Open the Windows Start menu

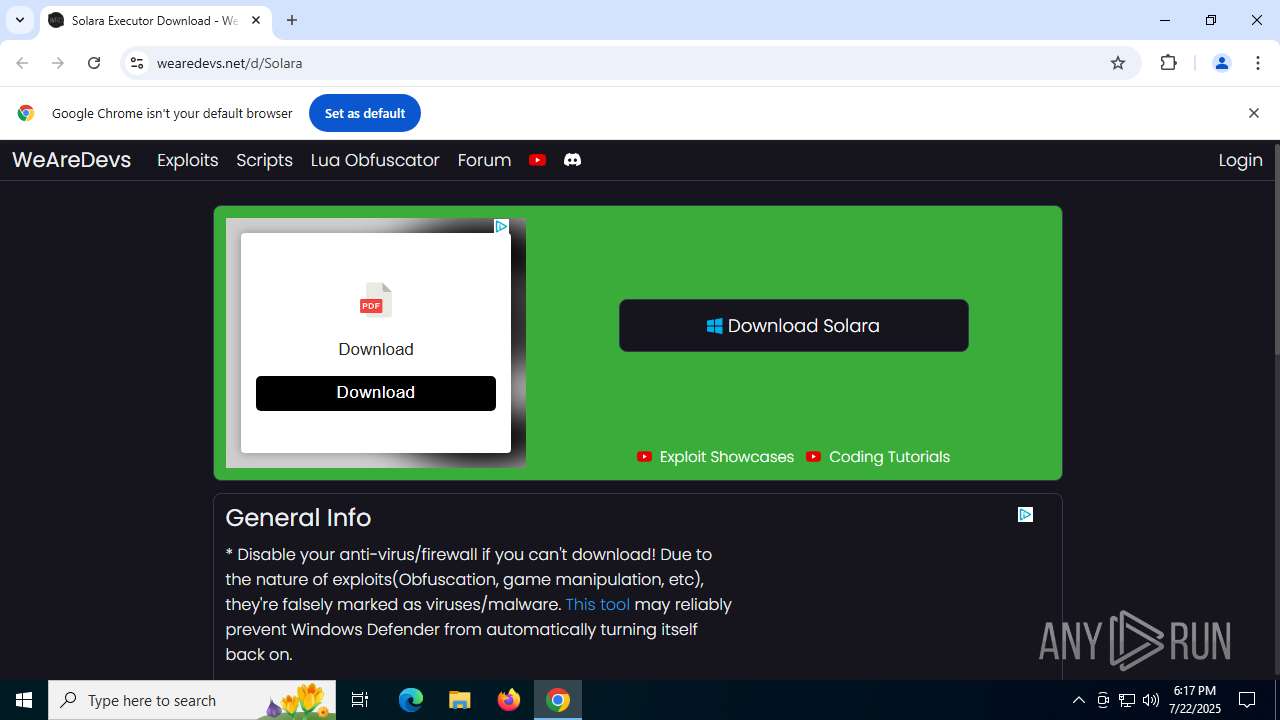[x=24, y=700]
